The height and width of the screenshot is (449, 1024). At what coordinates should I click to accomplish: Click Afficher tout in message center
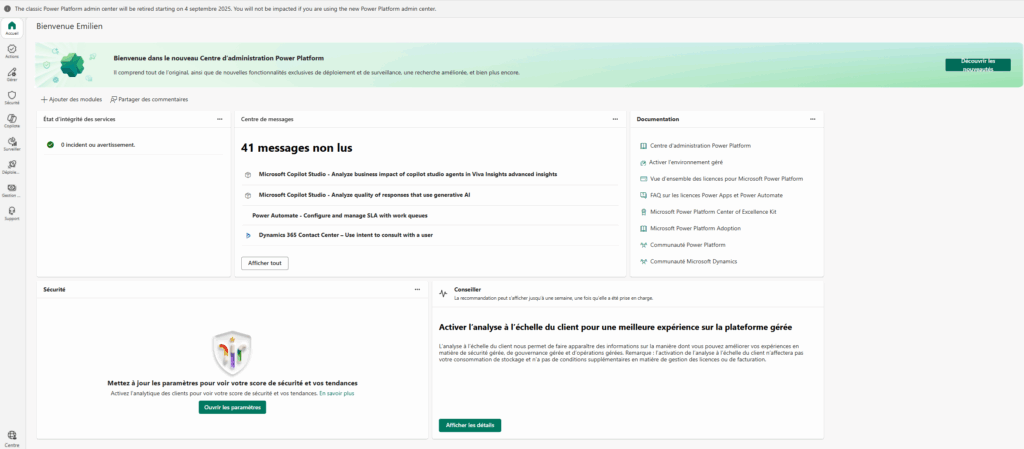[x=264, y=263]
